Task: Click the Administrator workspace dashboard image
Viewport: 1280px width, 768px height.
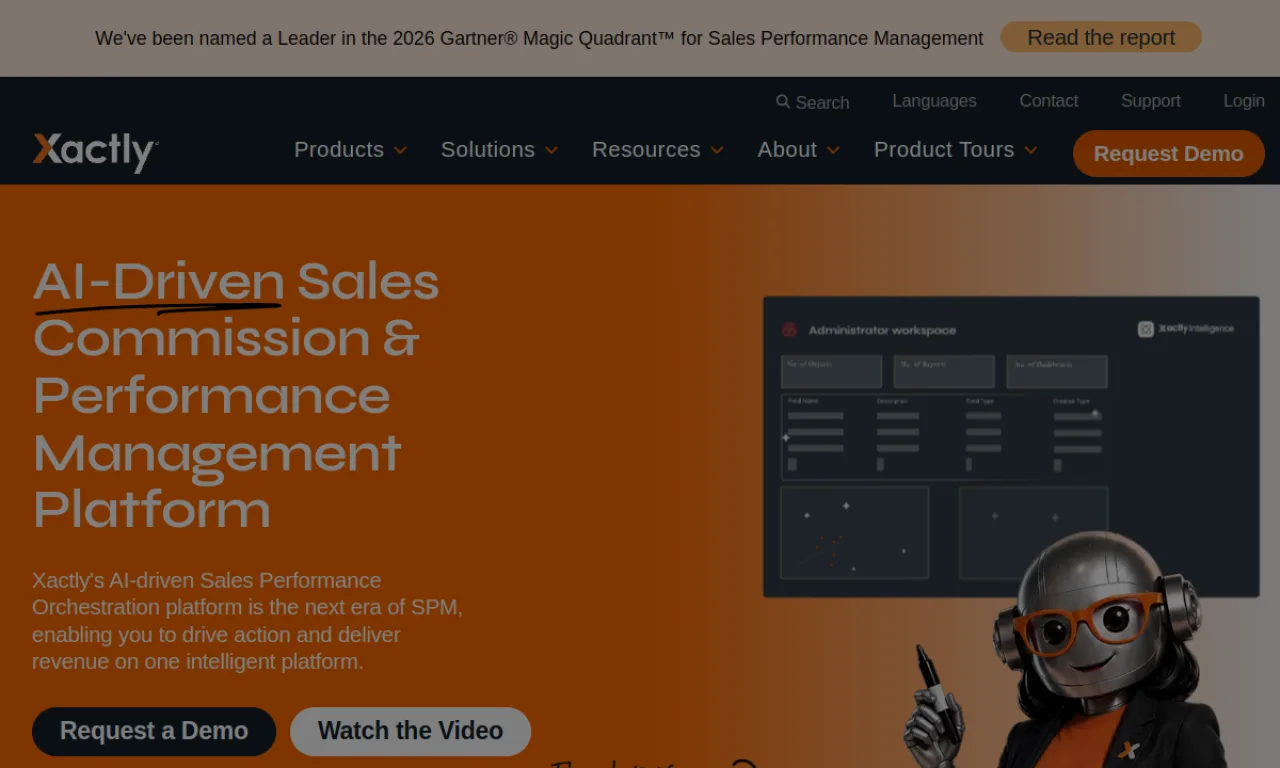Action: click(x=1010, y=446)
